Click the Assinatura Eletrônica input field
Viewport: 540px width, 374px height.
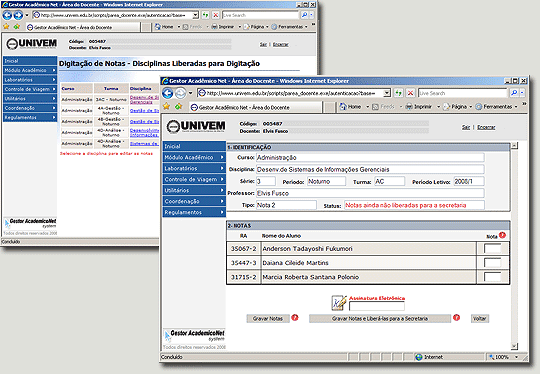pos(377,306)
